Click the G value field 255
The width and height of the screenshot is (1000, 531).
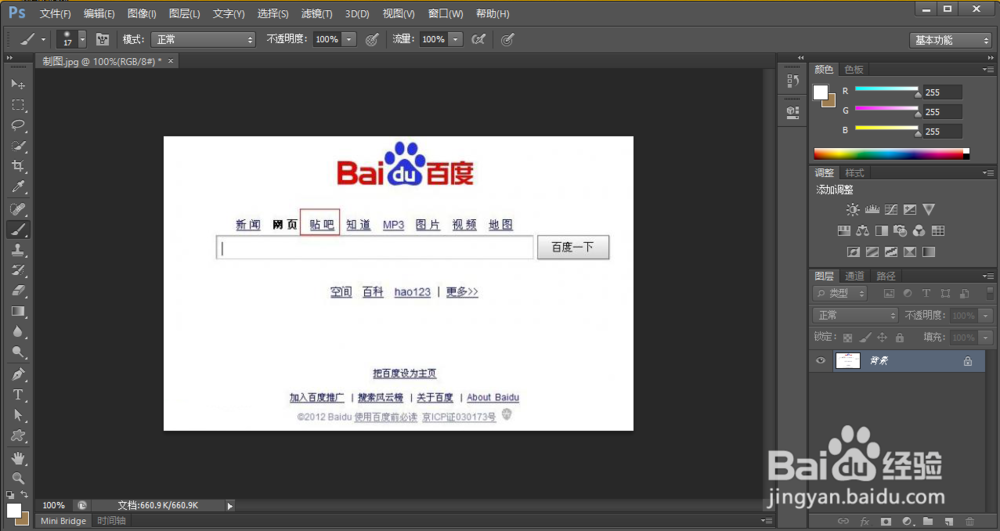click(x=942, y=112)
